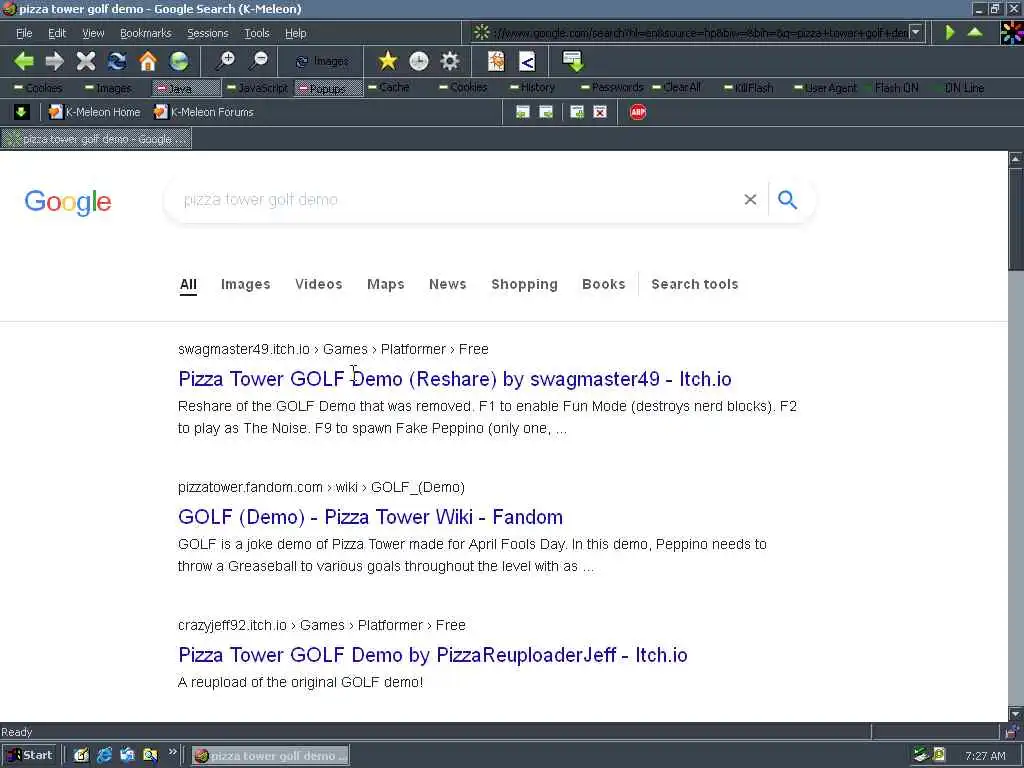Screen dimensions: 1024x768
Task: Expand the URL bar dropdown arrow
Action: [916, 32]
